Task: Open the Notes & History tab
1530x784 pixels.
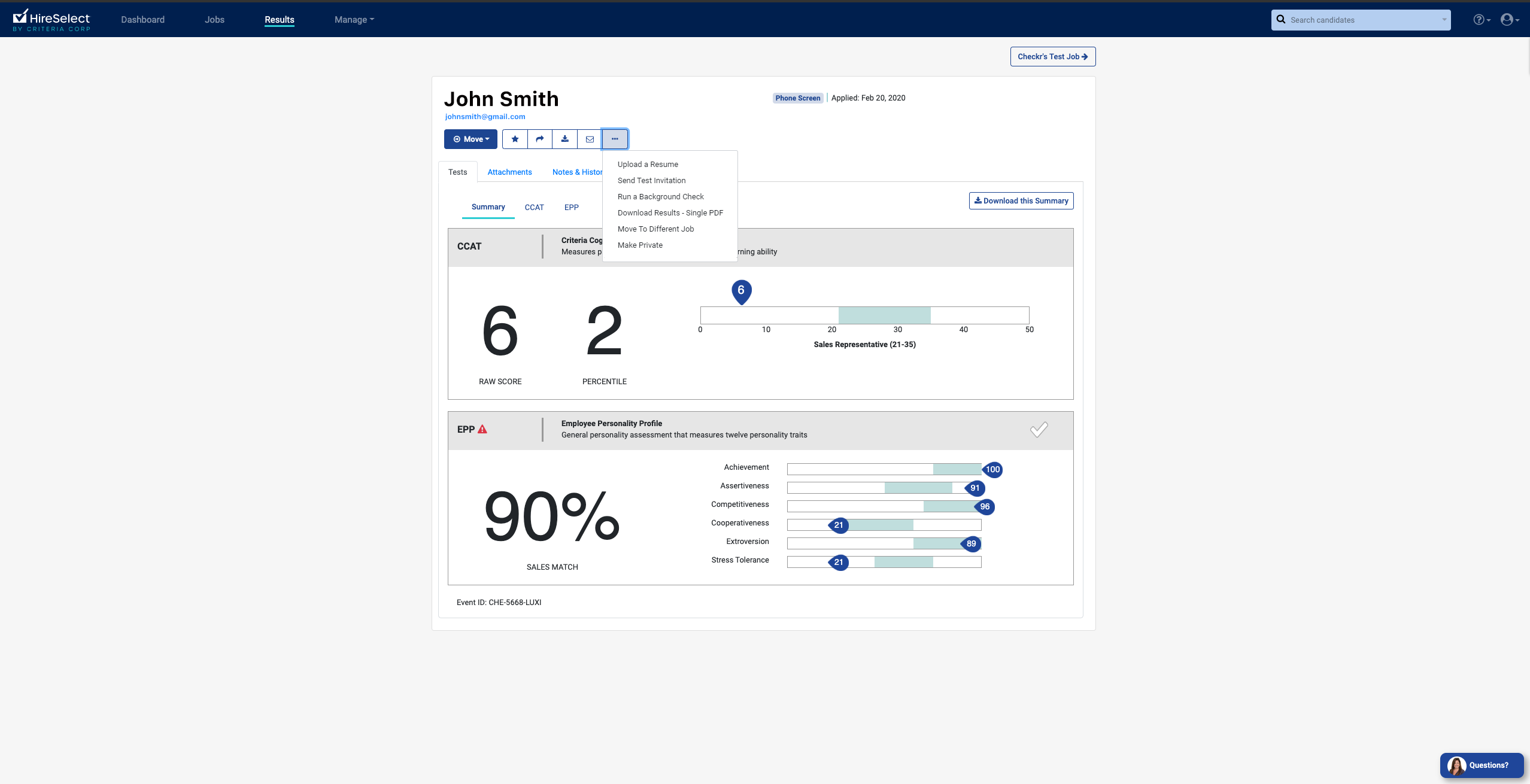Action: 577,172
